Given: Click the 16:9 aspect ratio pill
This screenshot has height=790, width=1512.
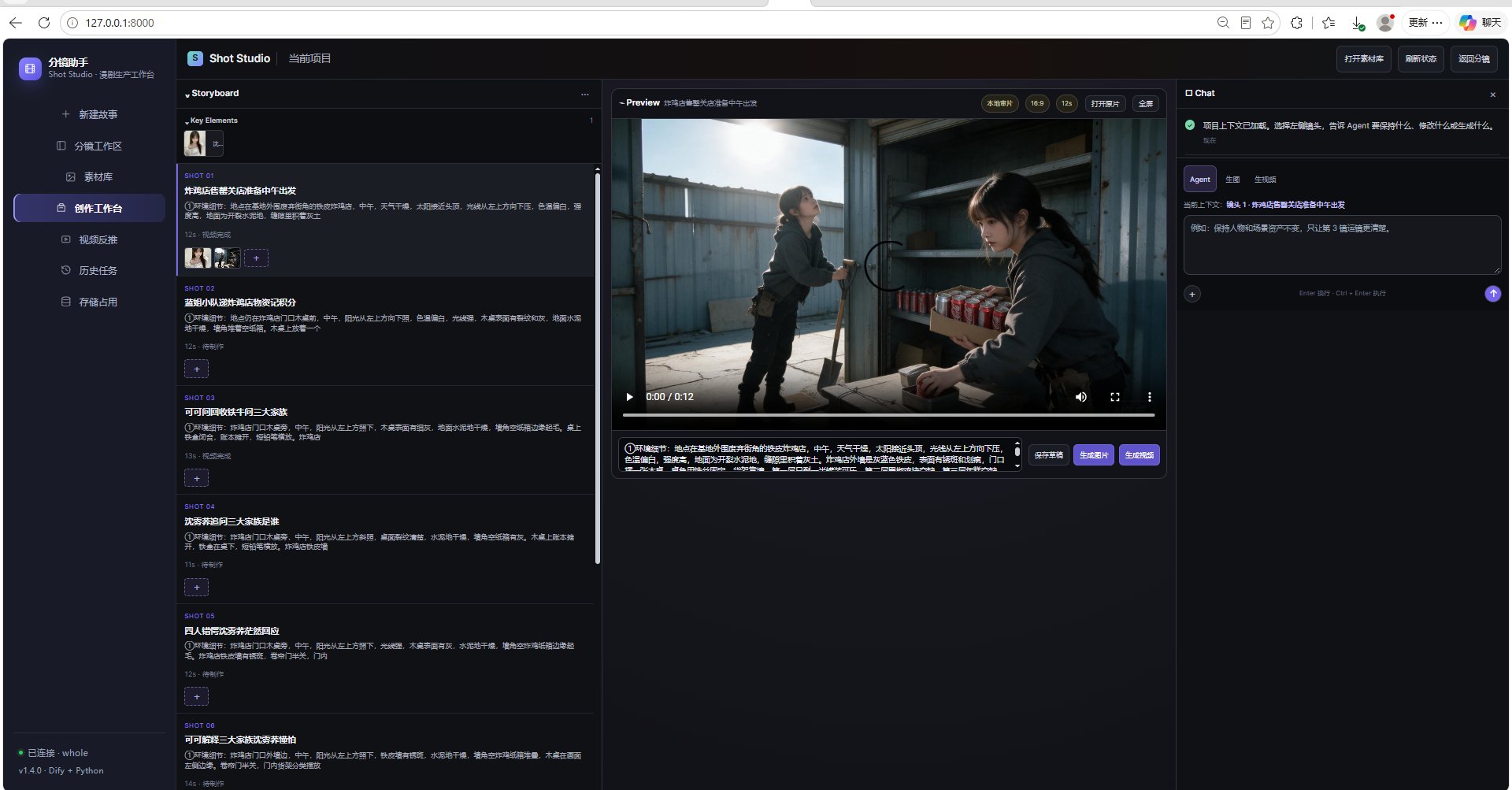Looking at the screenshot, I should pyautogui.click(x=1037, y=103).
